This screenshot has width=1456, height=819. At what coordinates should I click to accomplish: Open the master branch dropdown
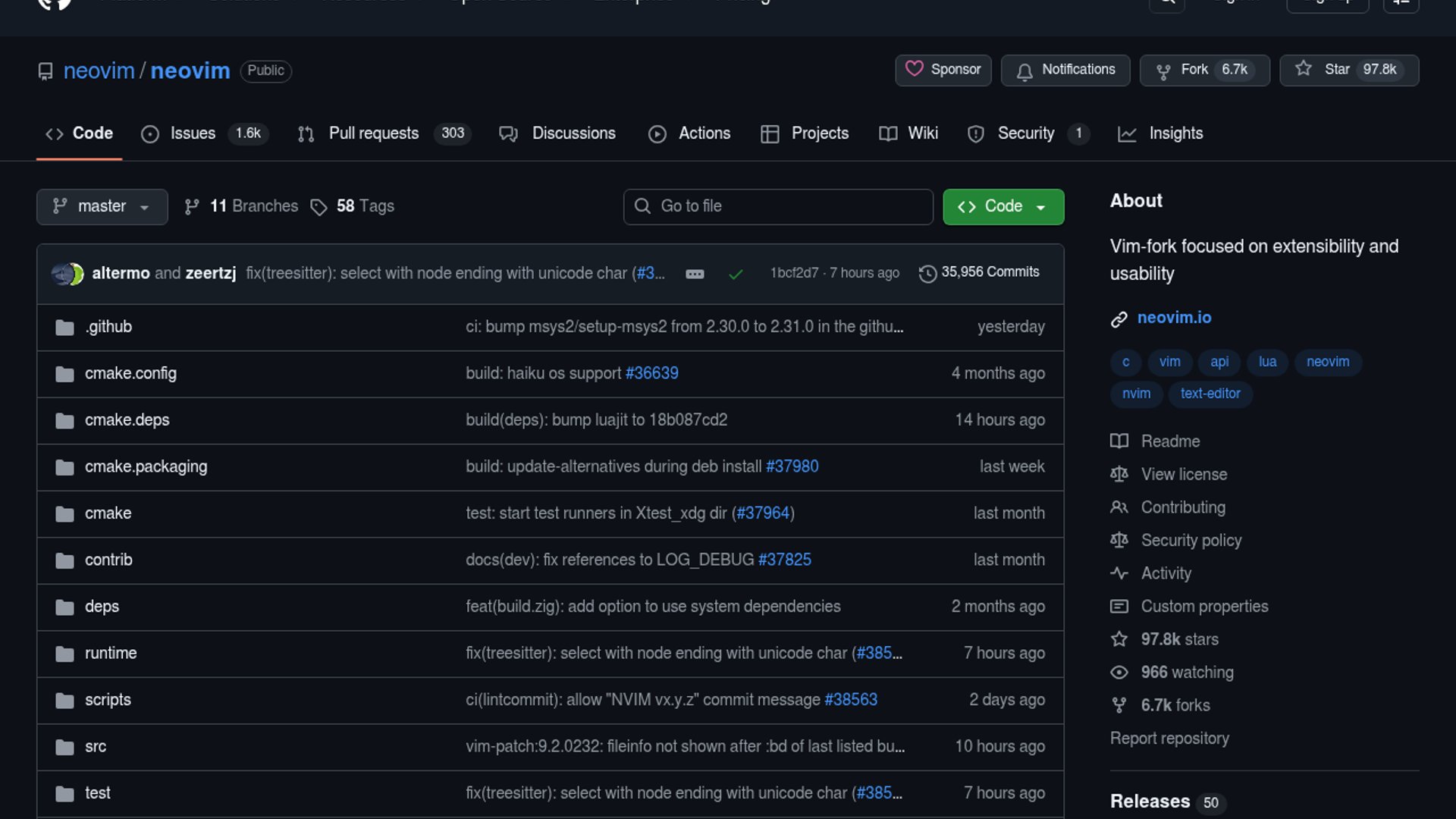pyautogui.click(x=102, y=207)
